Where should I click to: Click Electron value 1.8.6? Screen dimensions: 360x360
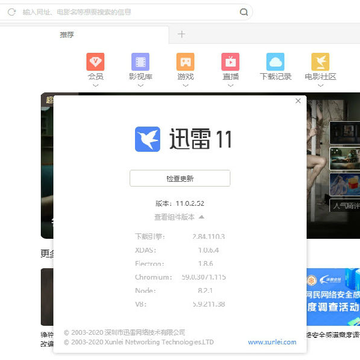point(206,264)
